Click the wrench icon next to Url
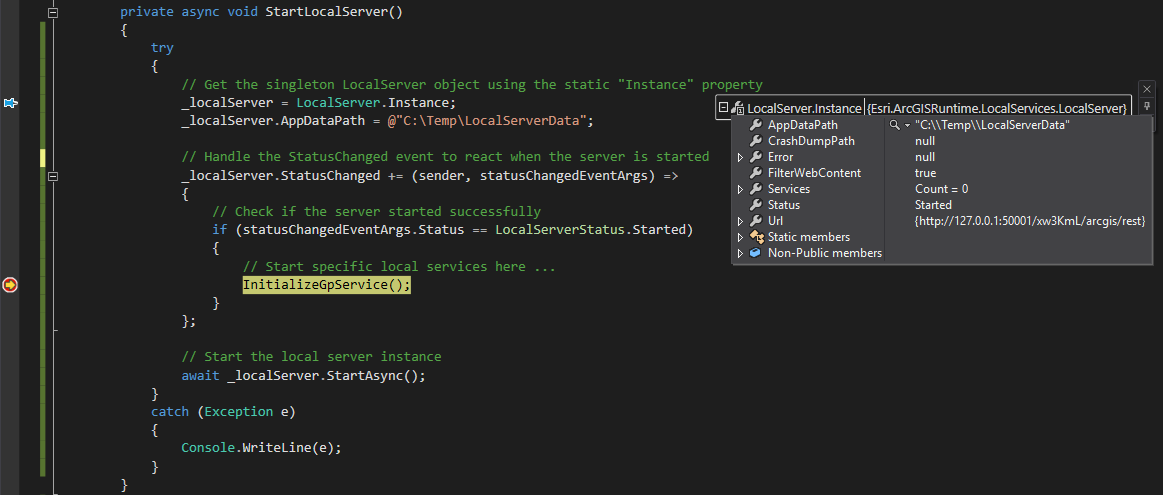The image size is (1163, 495). tap(756, 221)
